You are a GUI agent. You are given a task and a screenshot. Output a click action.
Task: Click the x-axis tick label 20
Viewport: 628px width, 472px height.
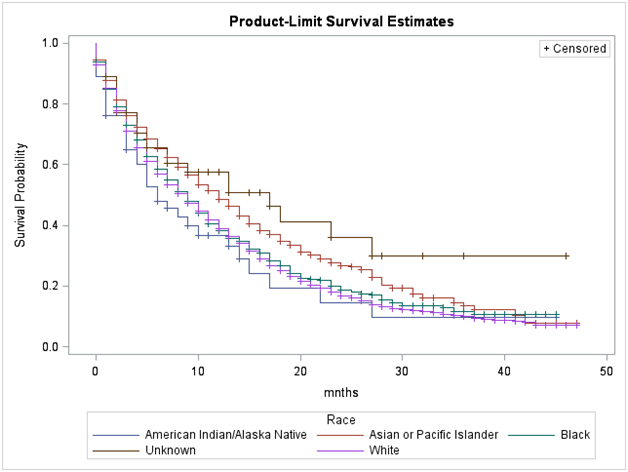pos(300,371)
